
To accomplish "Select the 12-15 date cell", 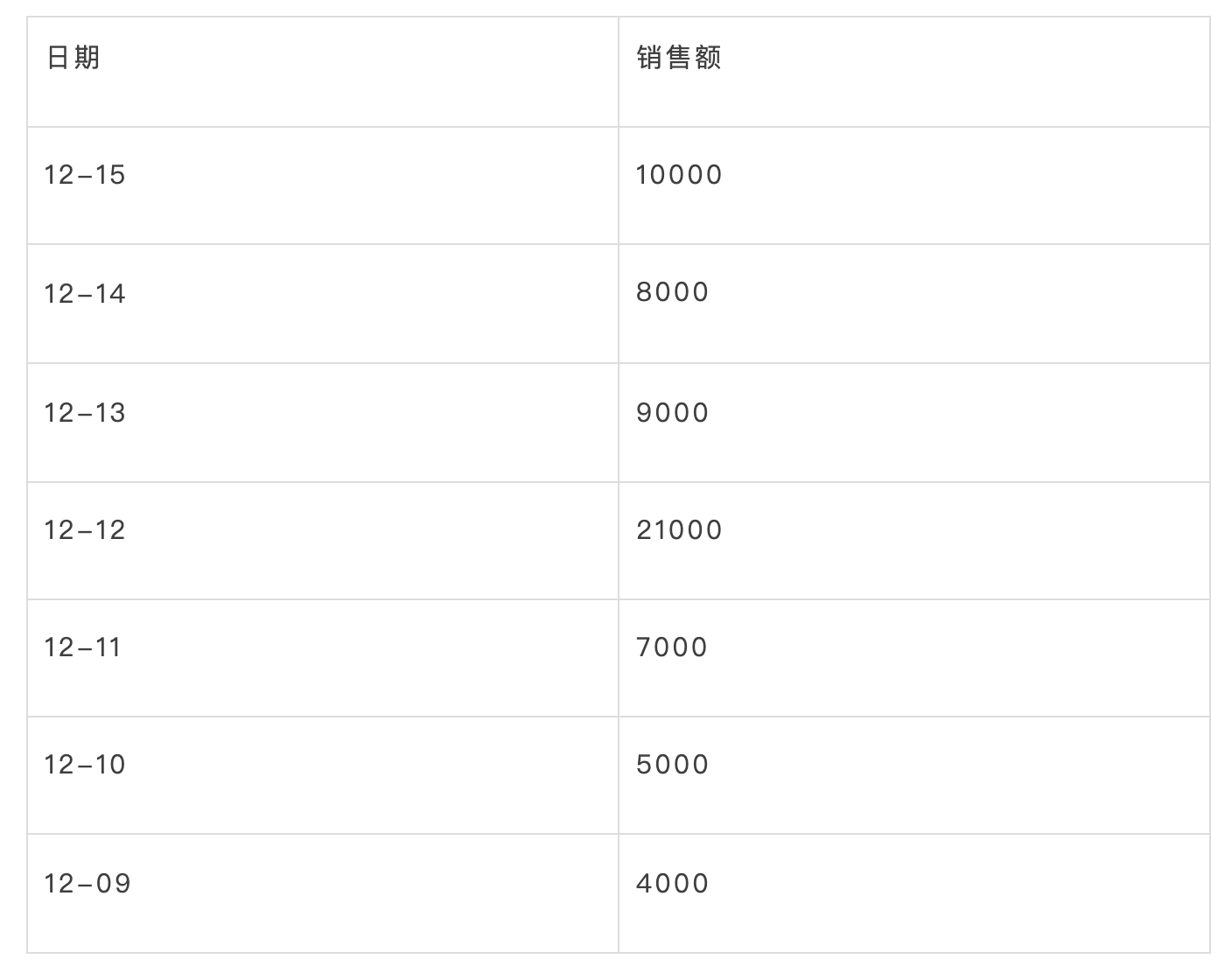I will [x=323, y=185].
